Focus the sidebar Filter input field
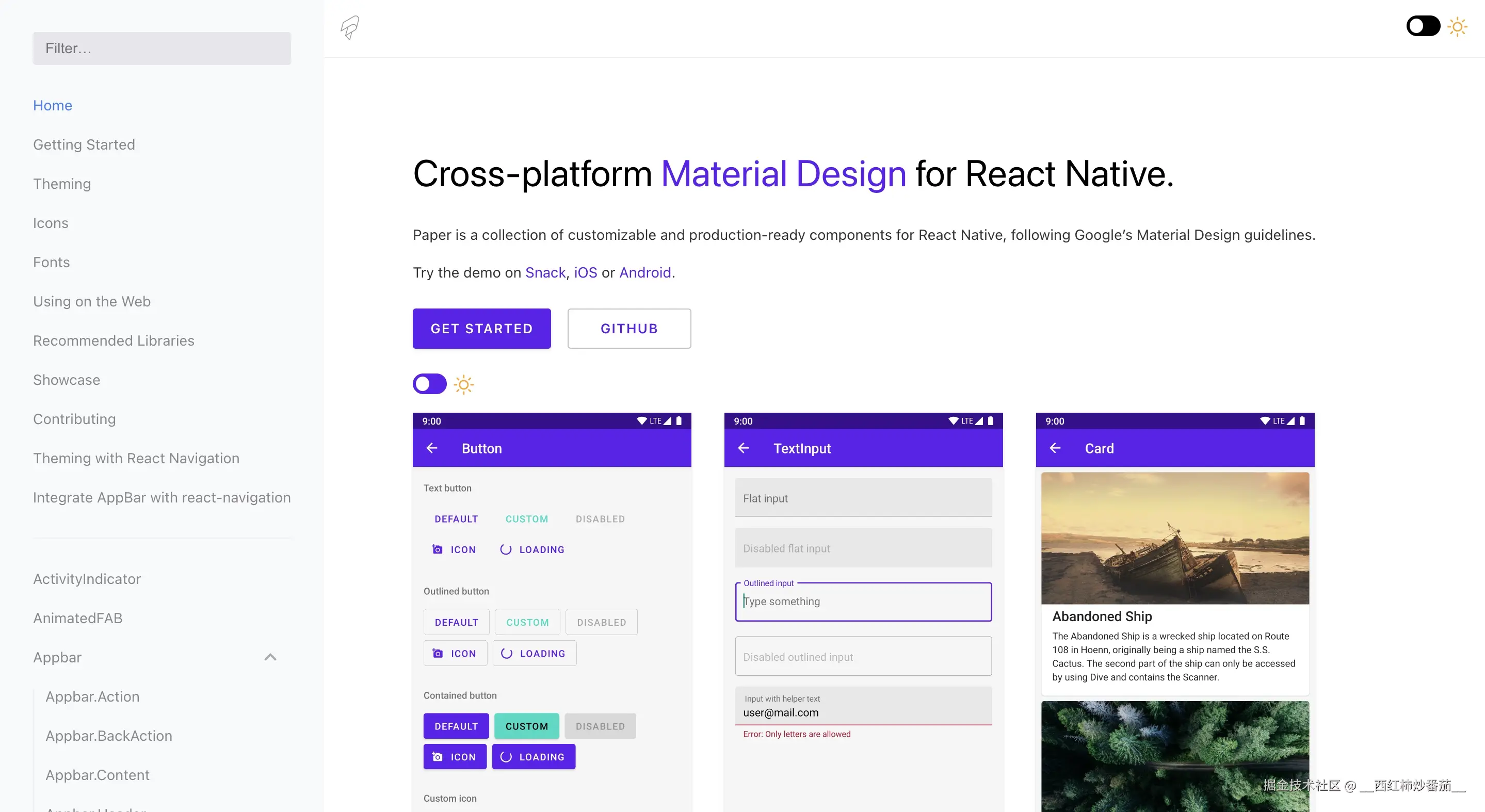Screen dimensions: 1485x812 click(x=162, y=48)
